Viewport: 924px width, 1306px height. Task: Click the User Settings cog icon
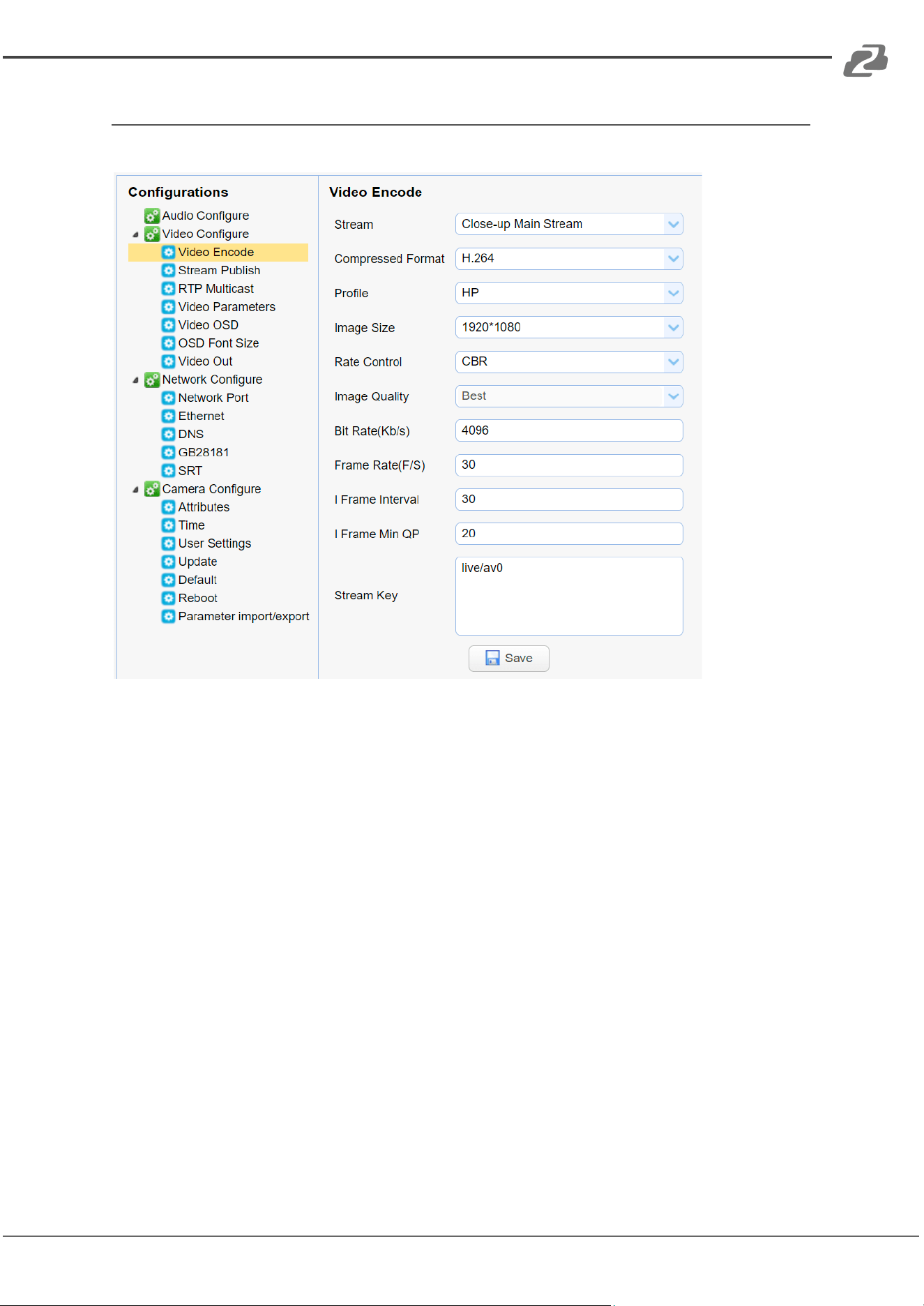[x=168, y=543]
